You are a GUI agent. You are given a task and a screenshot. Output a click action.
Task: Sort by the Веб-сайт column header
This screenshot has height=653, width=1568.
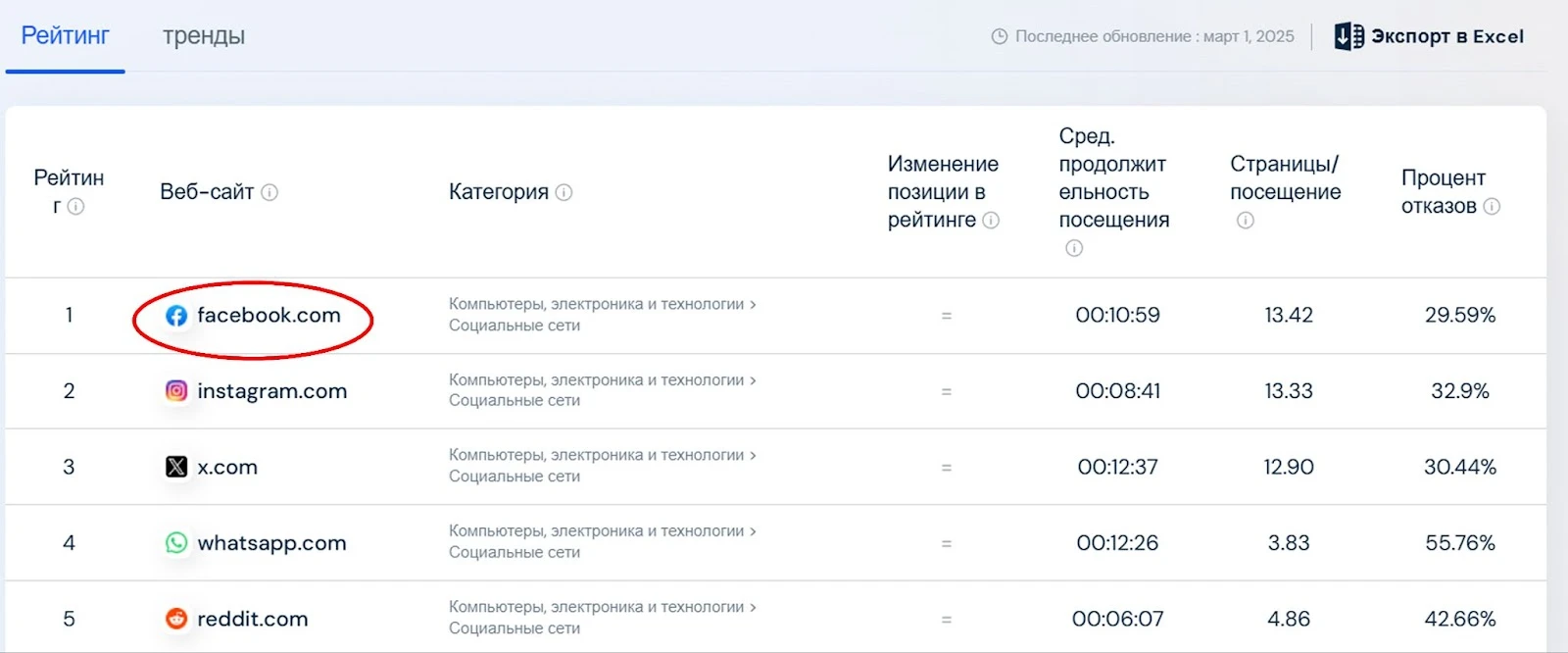click(x=207, y=192)
